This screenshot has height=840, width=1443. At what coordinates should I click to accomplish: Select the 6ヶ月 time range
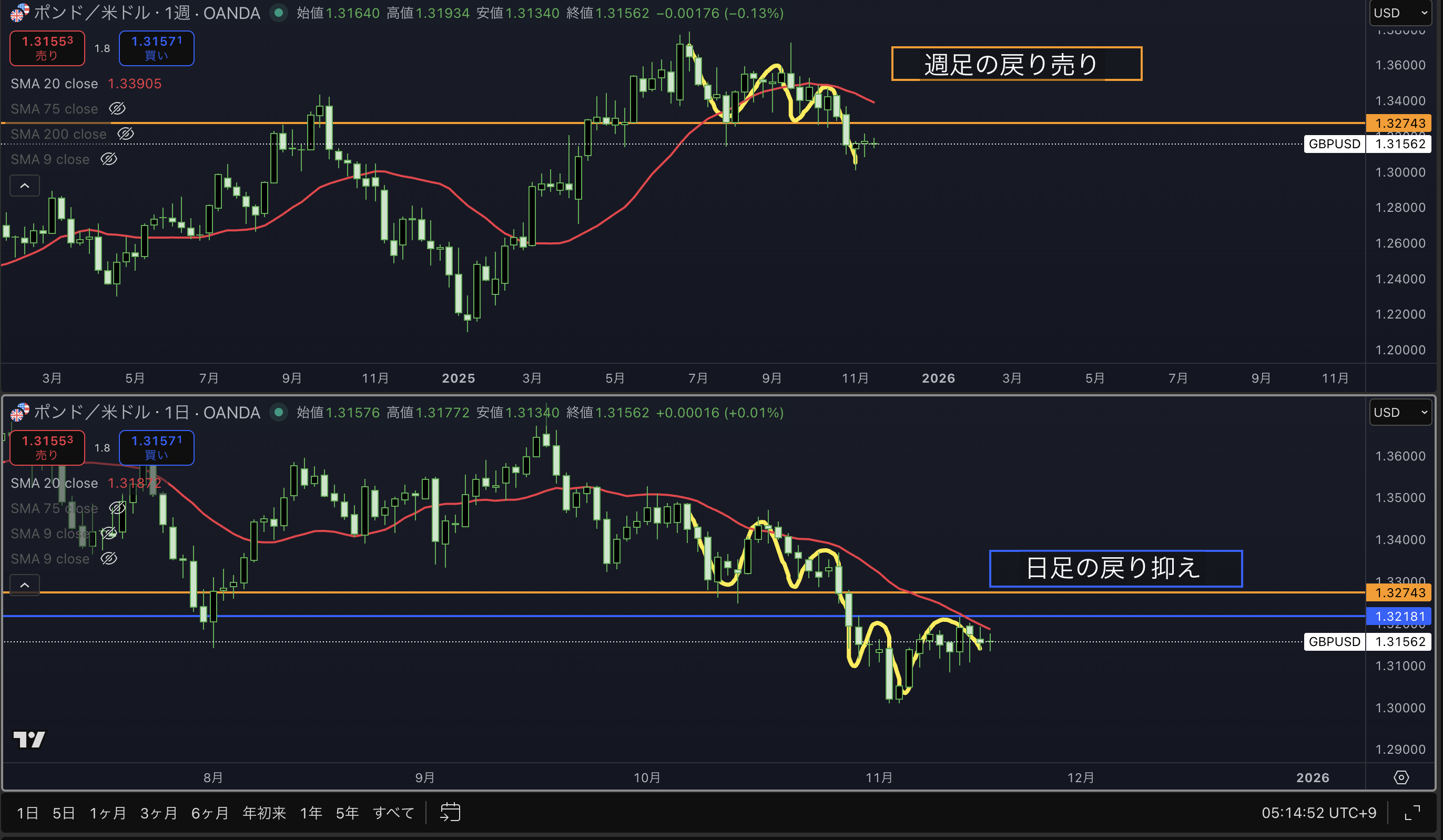point(210,813)
